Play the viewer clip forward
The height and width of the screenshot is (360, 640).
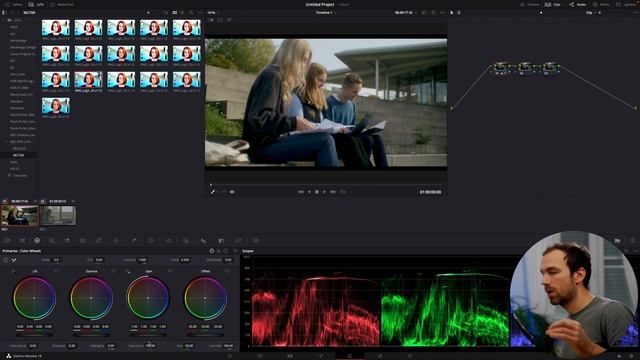pos(324,192)
